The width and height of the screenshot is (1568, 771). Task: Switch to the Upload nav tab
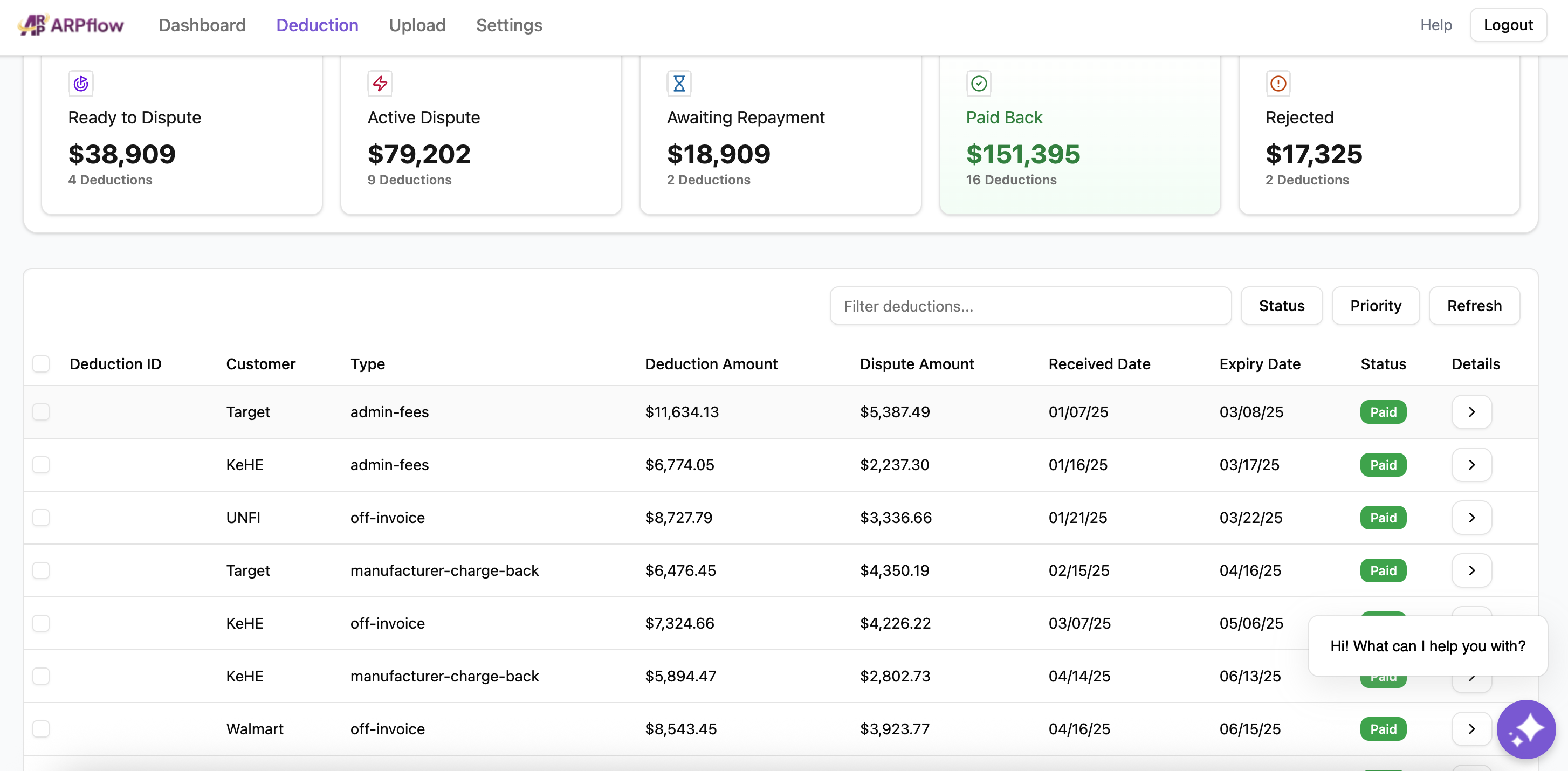(417, 25)
